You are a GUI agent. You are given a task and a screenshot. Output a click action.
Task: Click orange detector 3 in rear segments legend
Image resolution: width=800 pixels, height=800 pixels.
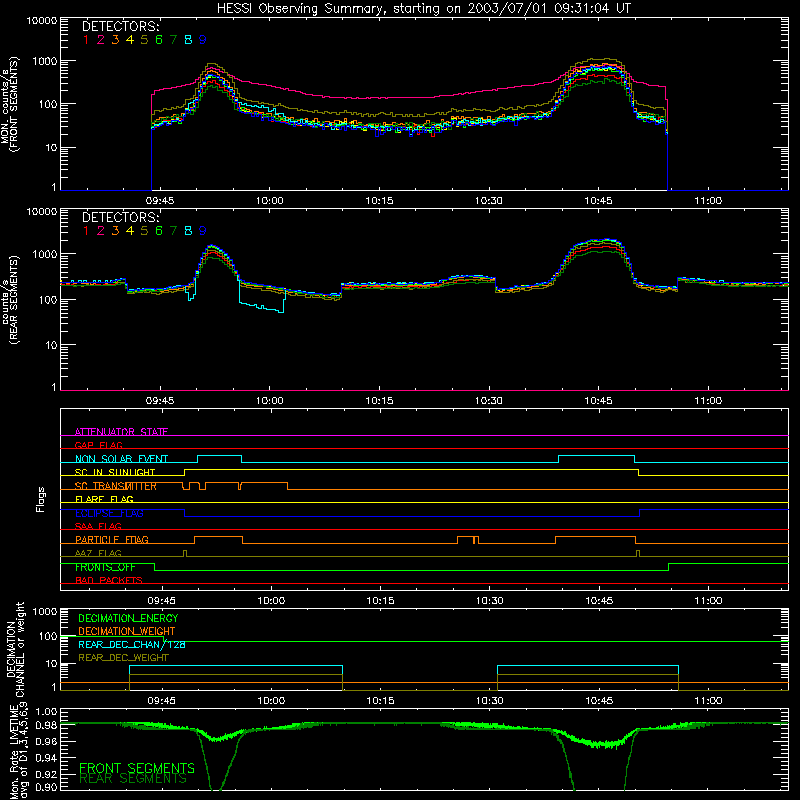click(115, 231)
